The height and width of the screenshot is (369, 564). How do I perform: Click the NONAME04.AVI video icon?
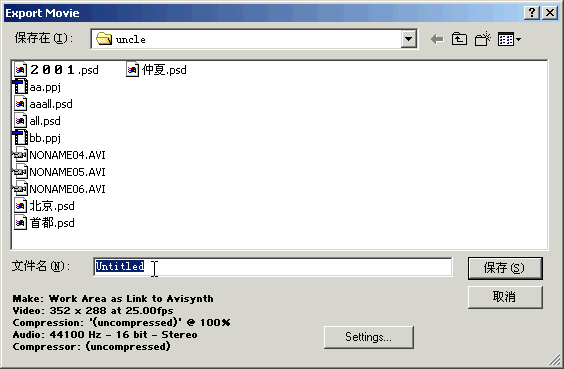pos(20,155)
